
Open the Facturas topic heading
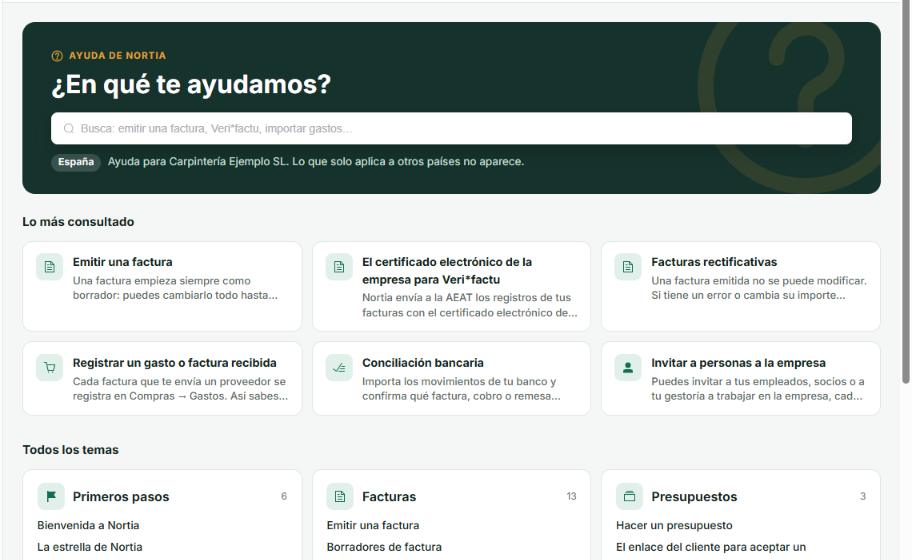(x=389, y=497)
